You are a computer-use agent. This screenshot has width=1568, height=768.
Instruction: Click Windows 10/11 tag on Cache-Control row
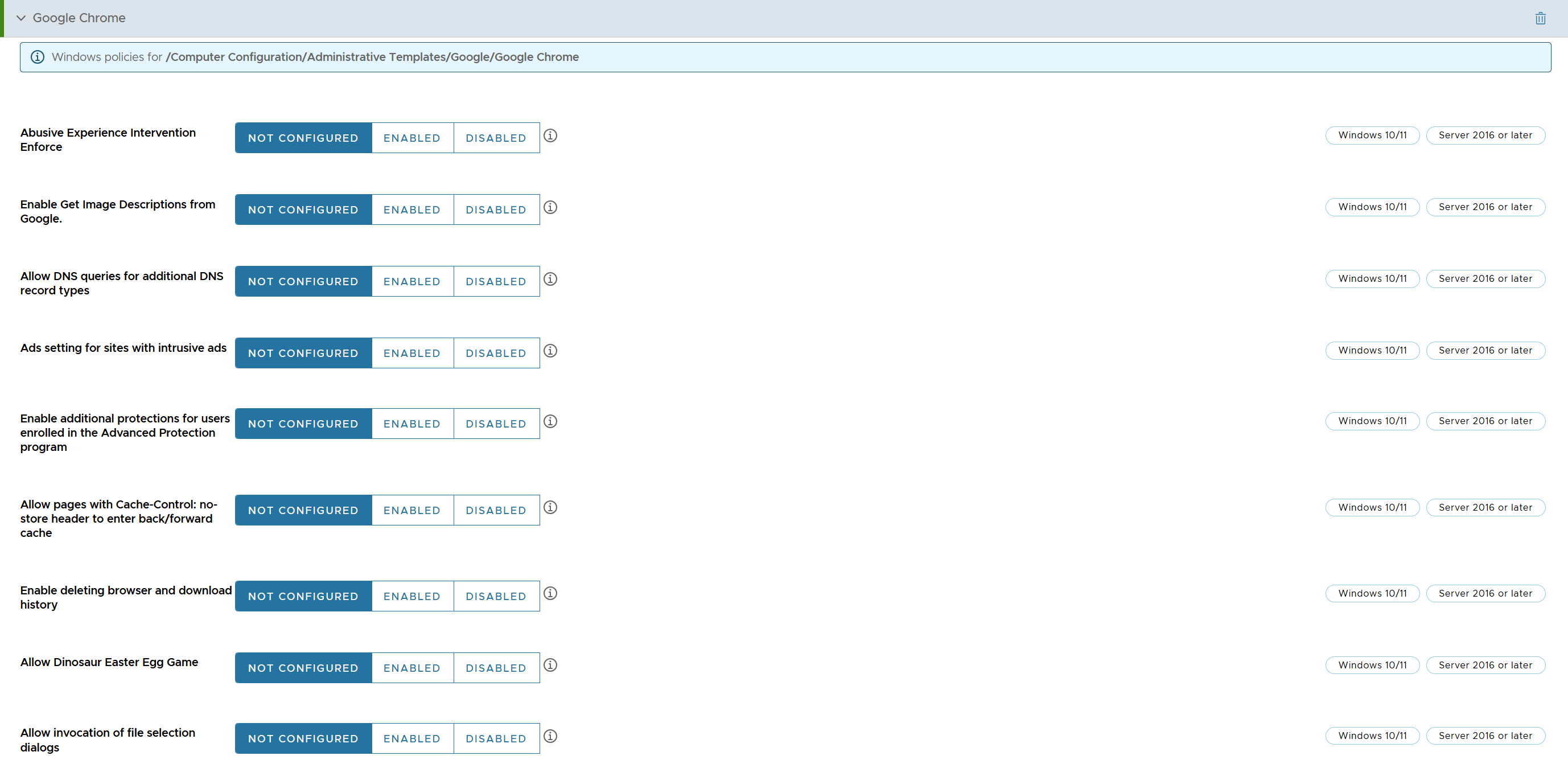1372,508
